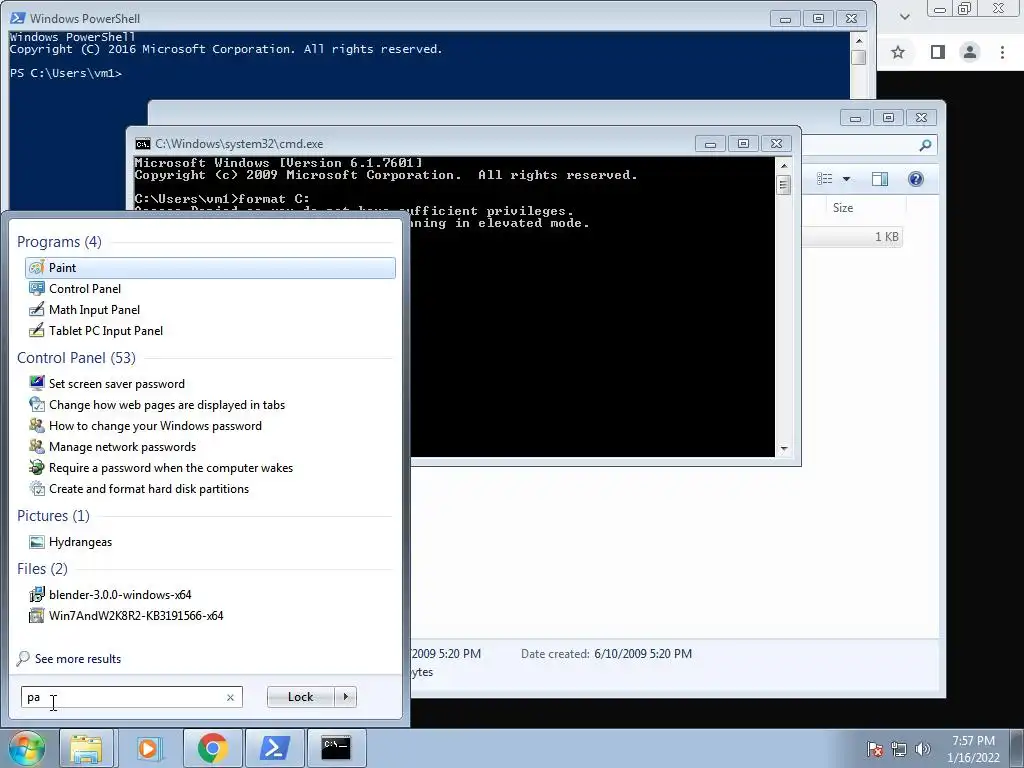Expand the shutdown options arrow next to Lock
The image size is (1024, 768).
(x=345, y=697)
